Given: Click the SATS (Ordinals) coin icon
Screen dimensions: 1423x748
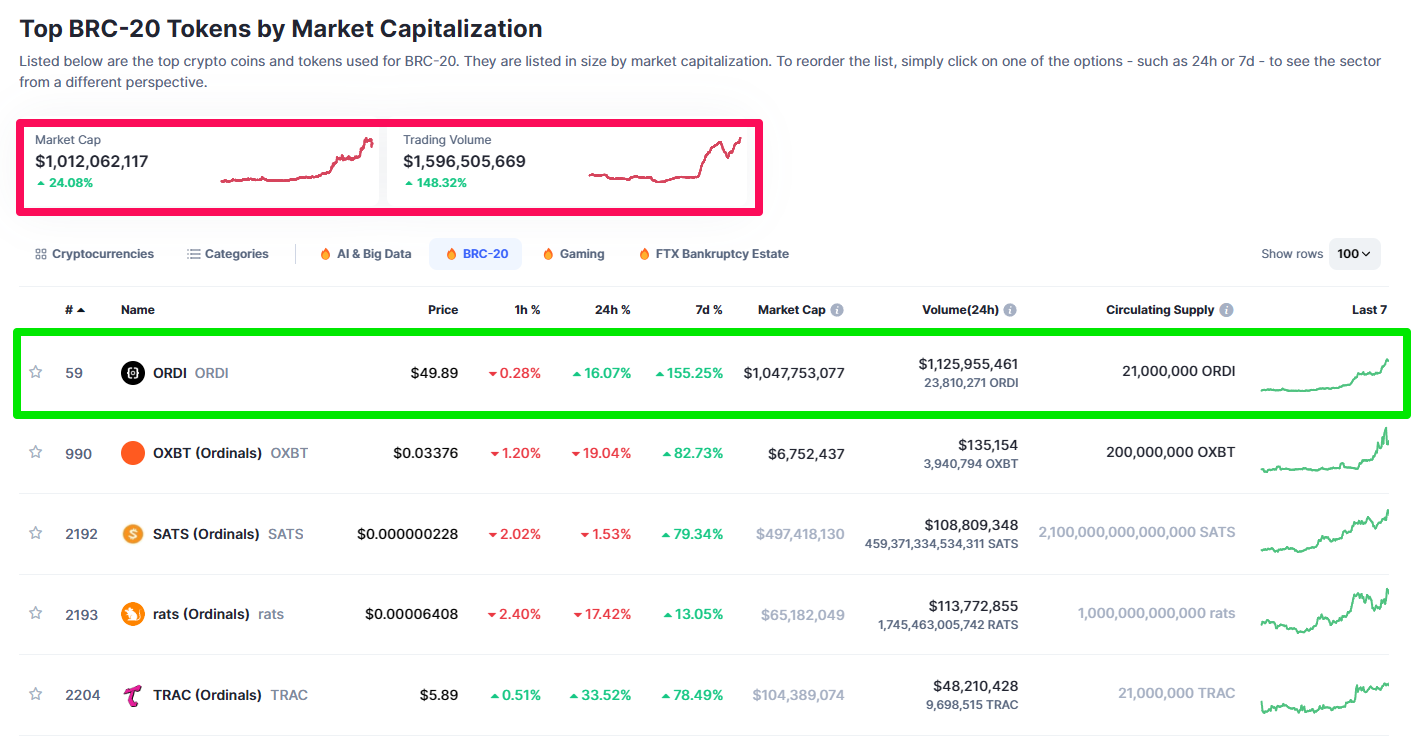Looking at the screenshot, I should pos(133,534).
